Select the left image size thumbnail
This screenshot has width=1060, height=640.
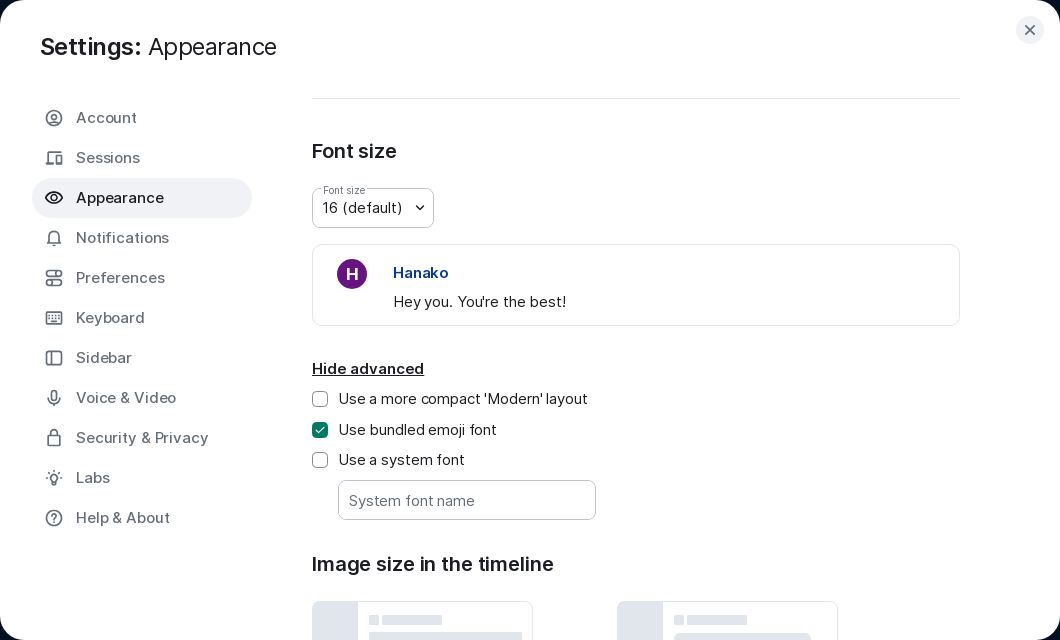422,620
